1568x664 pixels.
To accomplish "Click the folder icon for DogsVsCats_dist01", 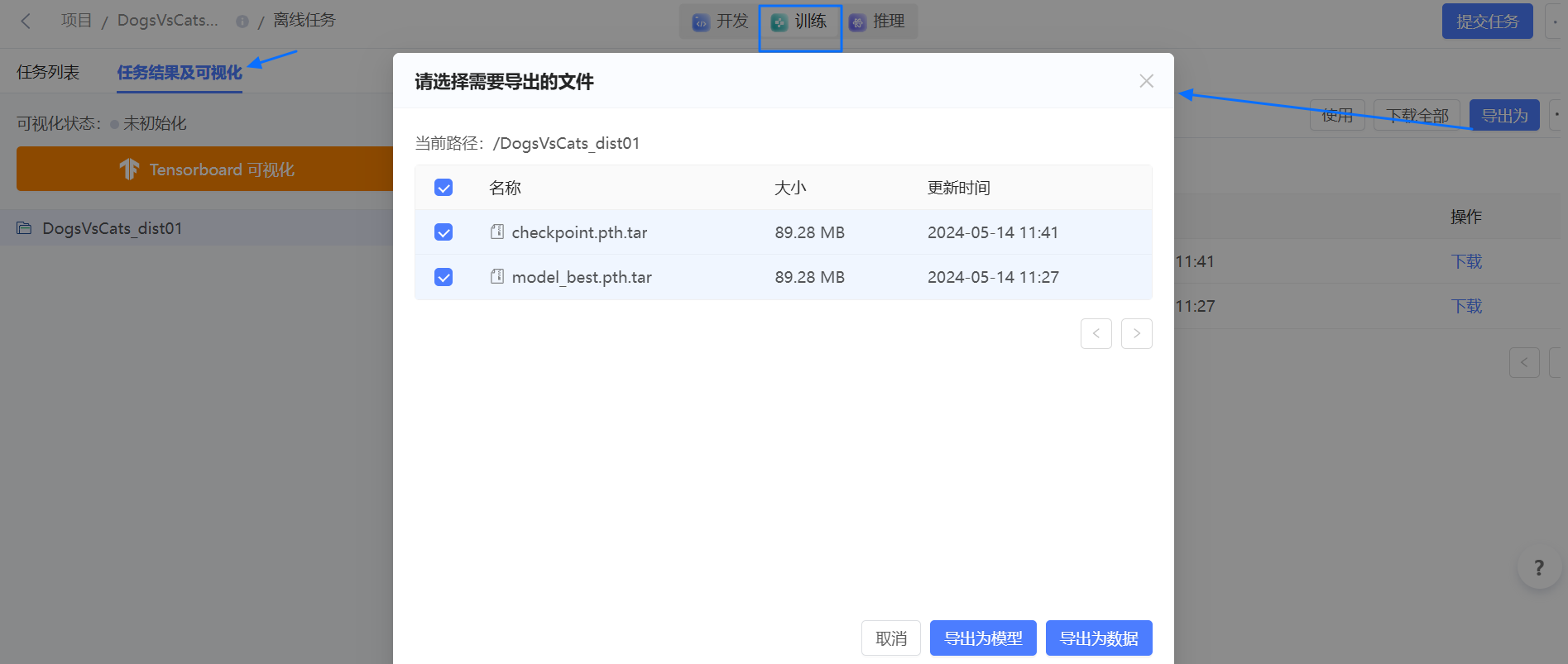I will click(x=24, y=229).
